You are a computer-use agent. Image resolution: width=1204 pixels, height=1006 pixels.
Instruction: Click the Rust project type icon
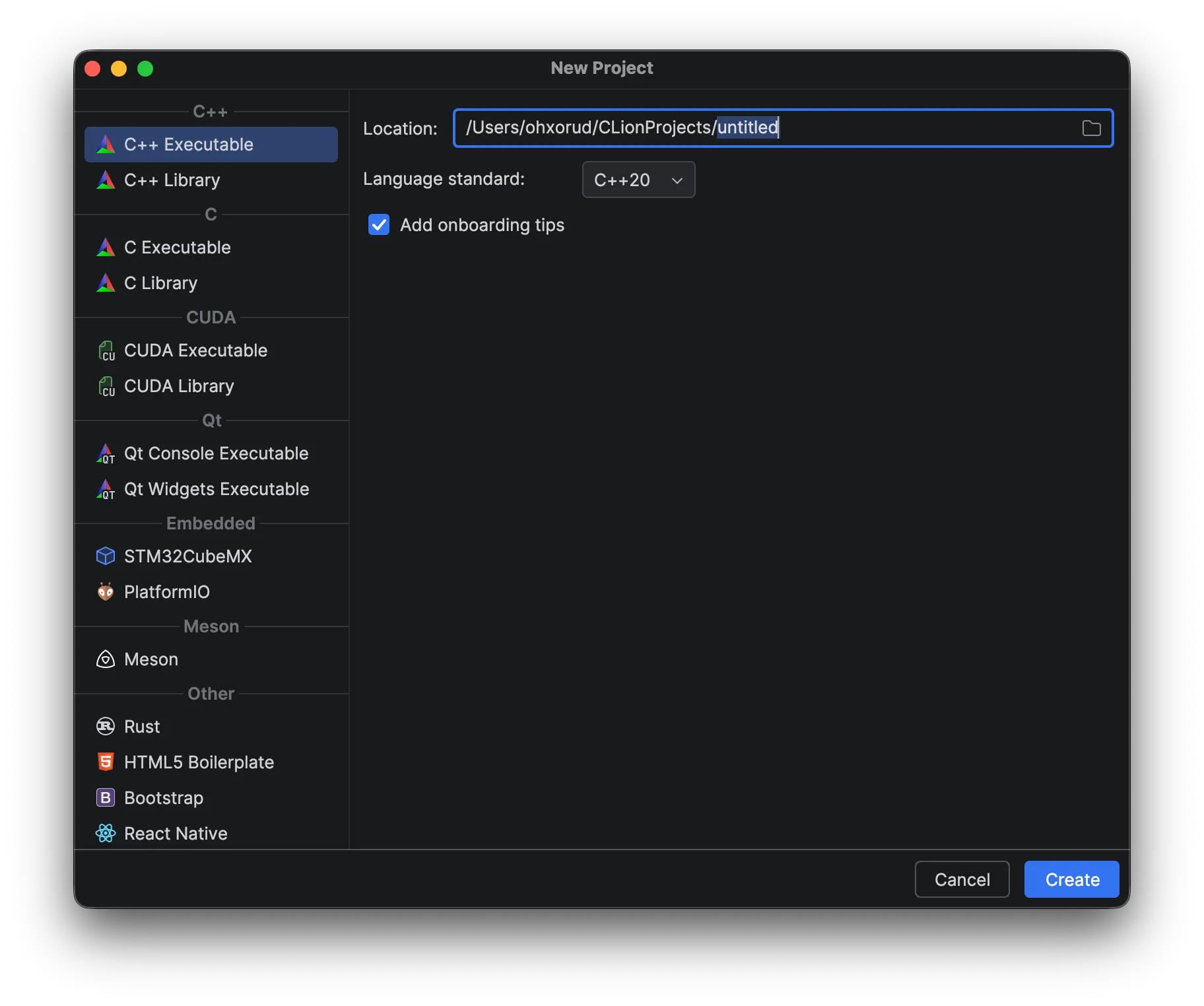coord(106,726)
